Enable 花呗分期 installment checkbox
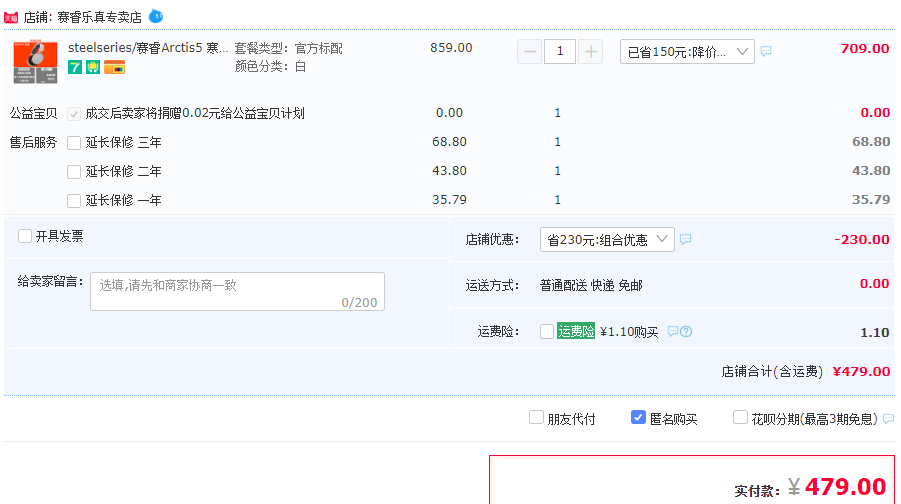 point(740,418)
